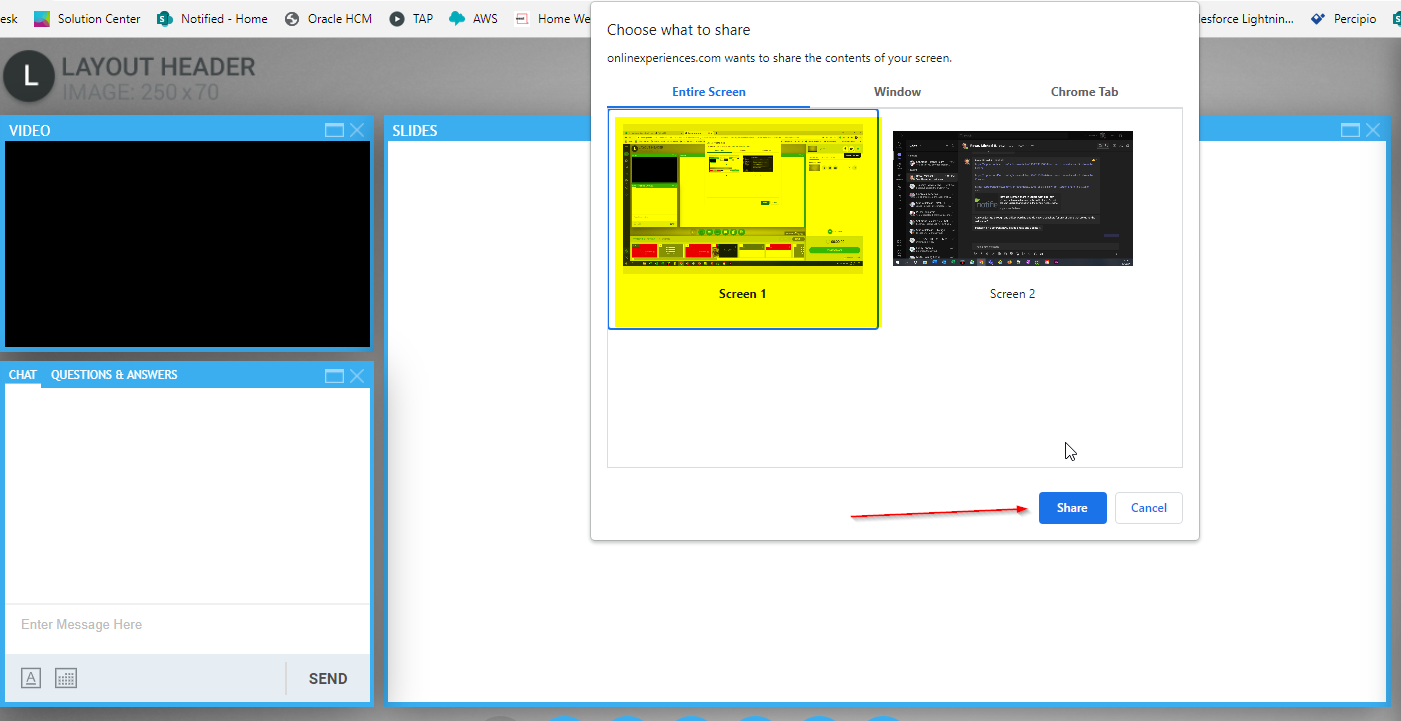Close the VIDEO panel

click(357, 130)
